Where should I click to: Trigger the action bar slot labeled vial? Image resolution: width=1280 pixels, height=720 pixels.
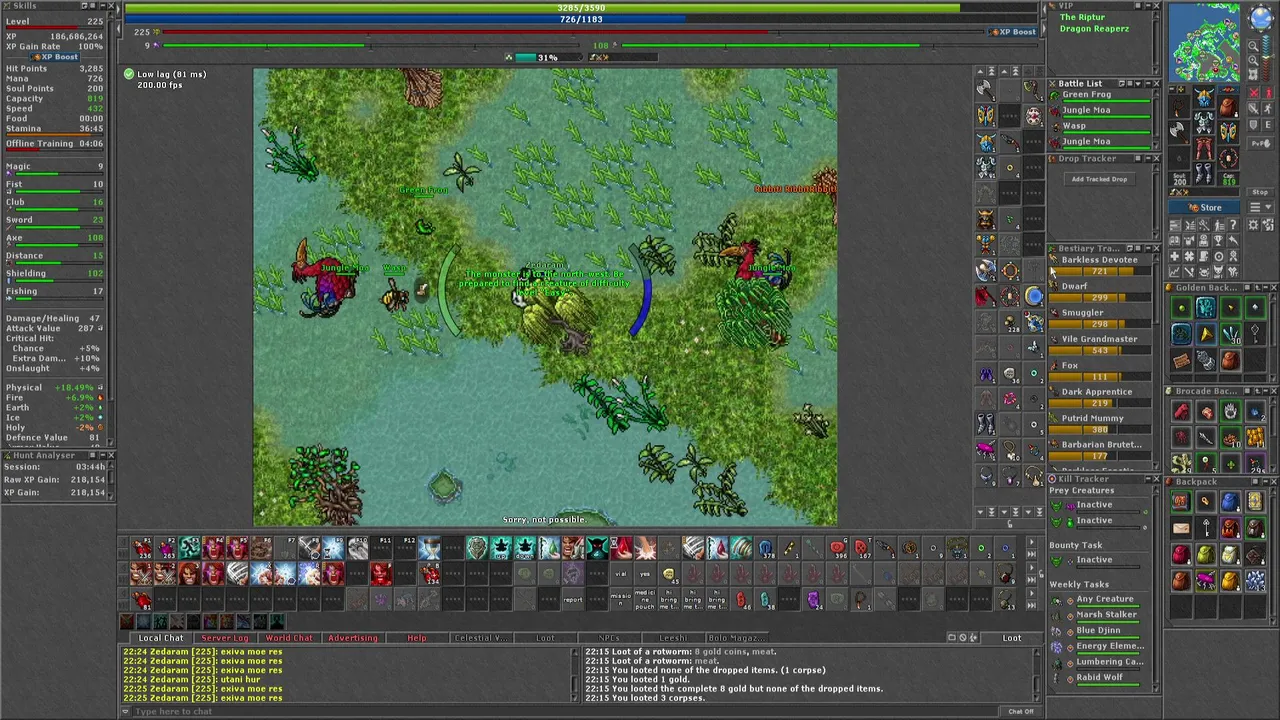(x=621, y=573)
